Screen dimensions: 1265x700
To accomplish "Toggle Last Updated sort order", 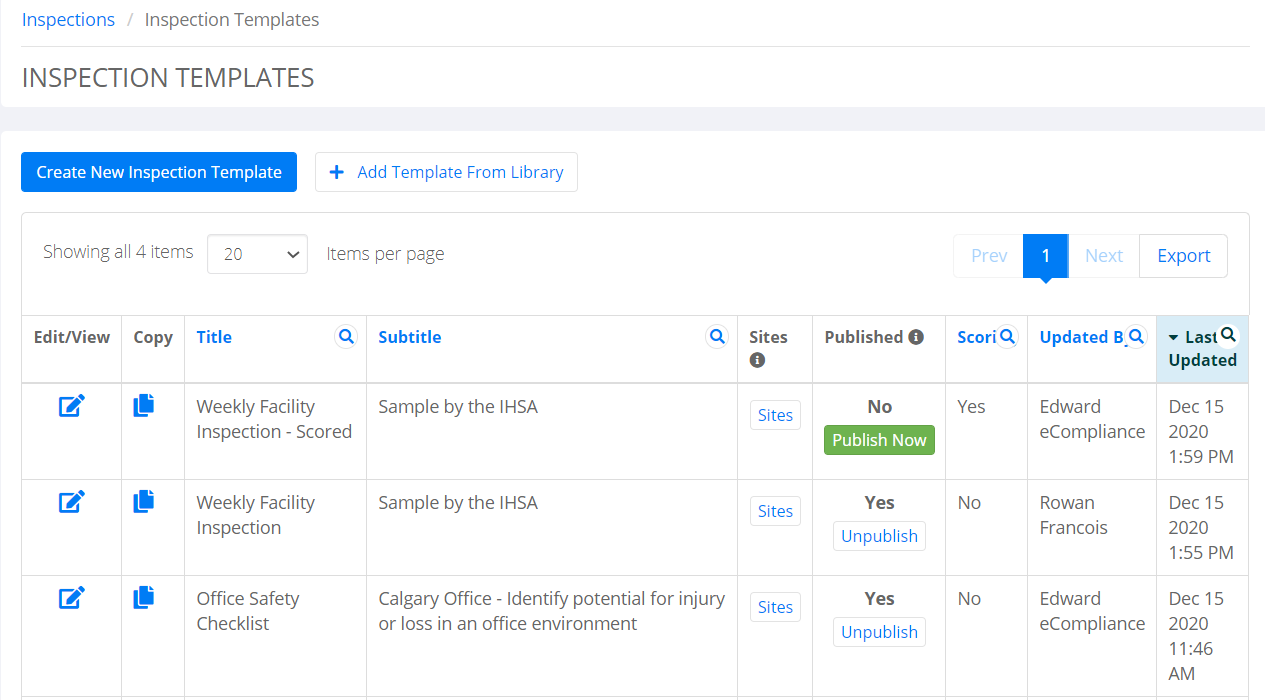I will tap(1202, 349).
